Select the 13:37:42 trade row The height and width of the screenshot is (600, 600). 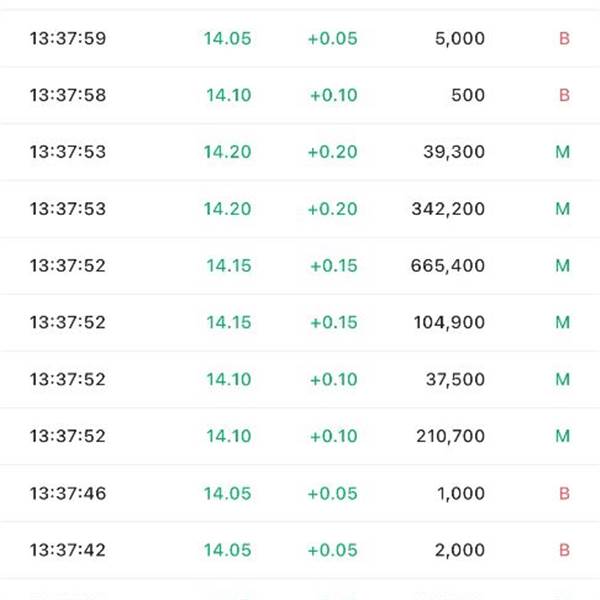[300, 550]
